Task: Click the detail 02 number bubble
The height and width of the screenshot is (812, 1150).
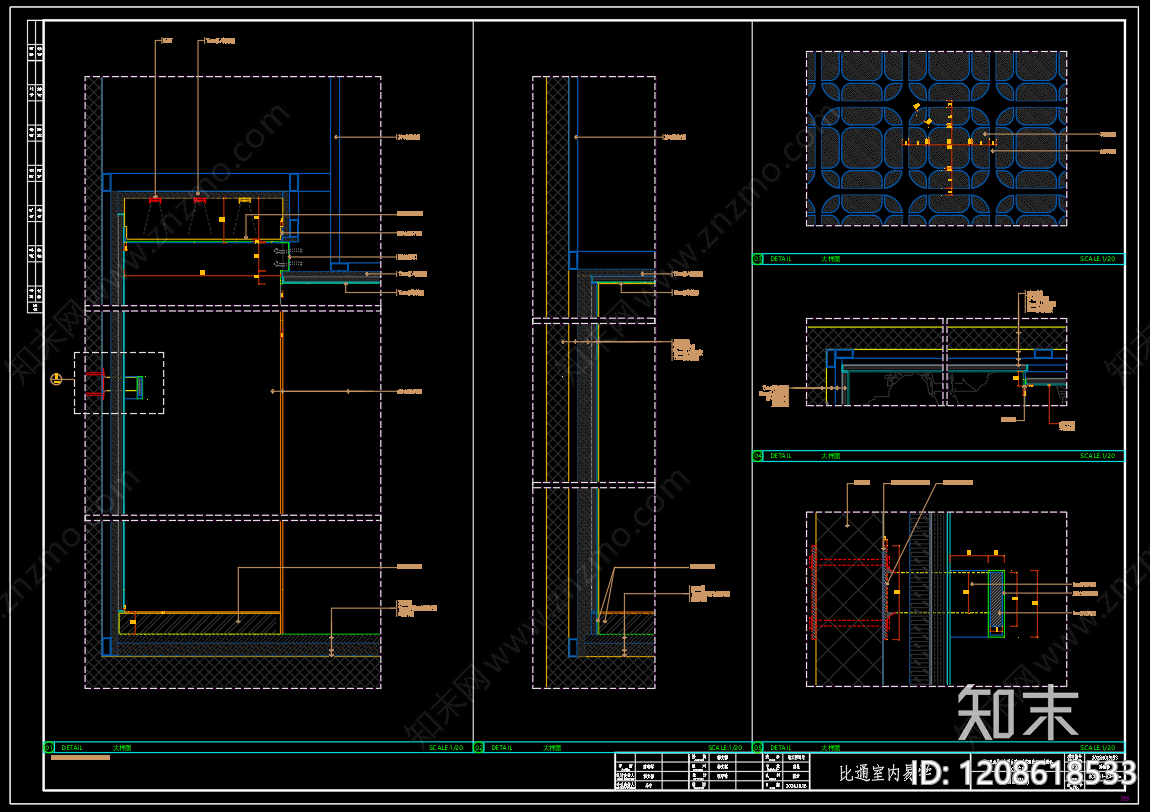Action: (479, 747)
